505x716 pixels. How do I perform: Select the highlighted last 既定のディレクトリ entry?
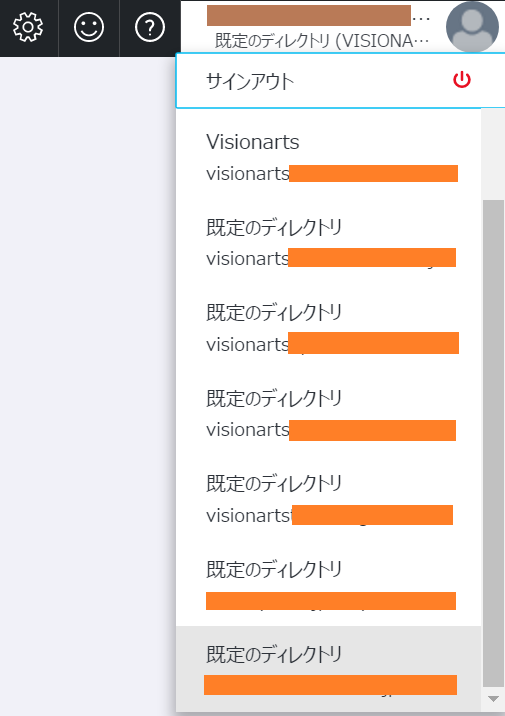(328, 669)
